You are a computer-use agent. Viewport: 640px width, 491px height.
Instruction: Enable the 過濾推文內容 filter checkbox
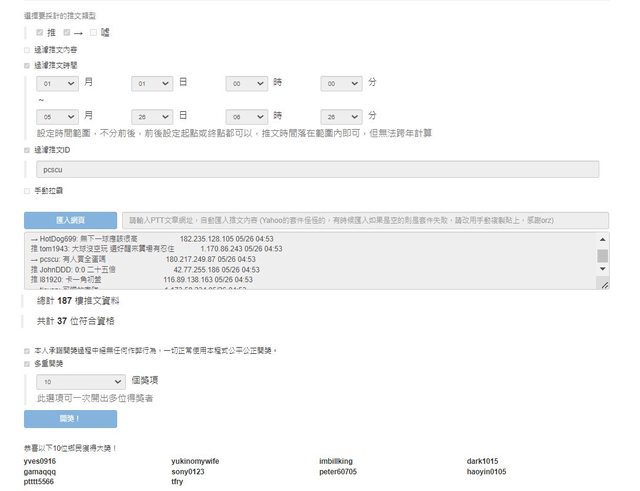coord(27,49)
